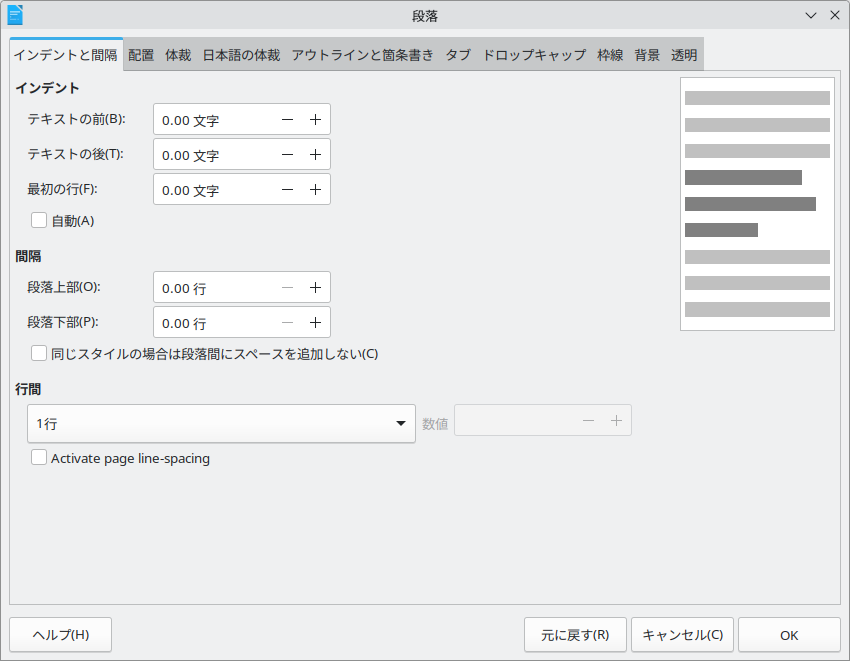Confirm with the OK button
The image size is (850, 661).
coord(789,634)
